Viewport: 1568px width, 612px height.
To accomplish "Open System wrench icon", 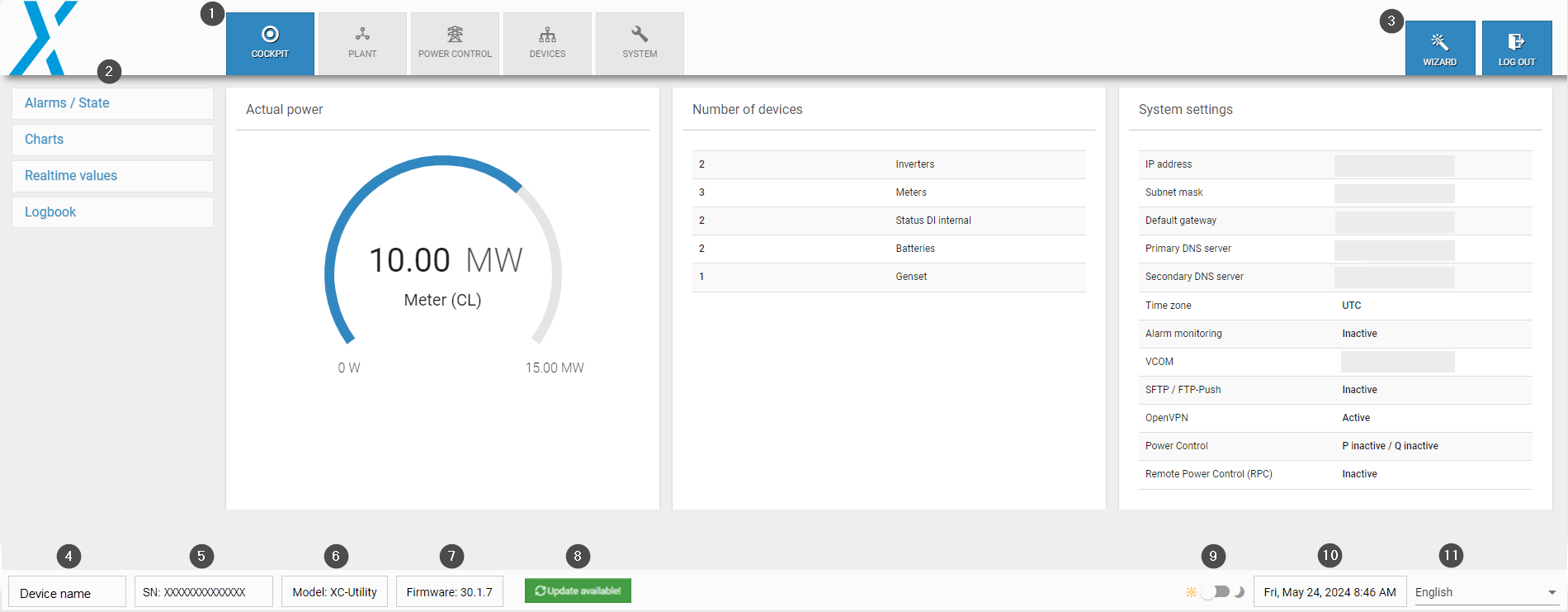I will coord(640,35).
